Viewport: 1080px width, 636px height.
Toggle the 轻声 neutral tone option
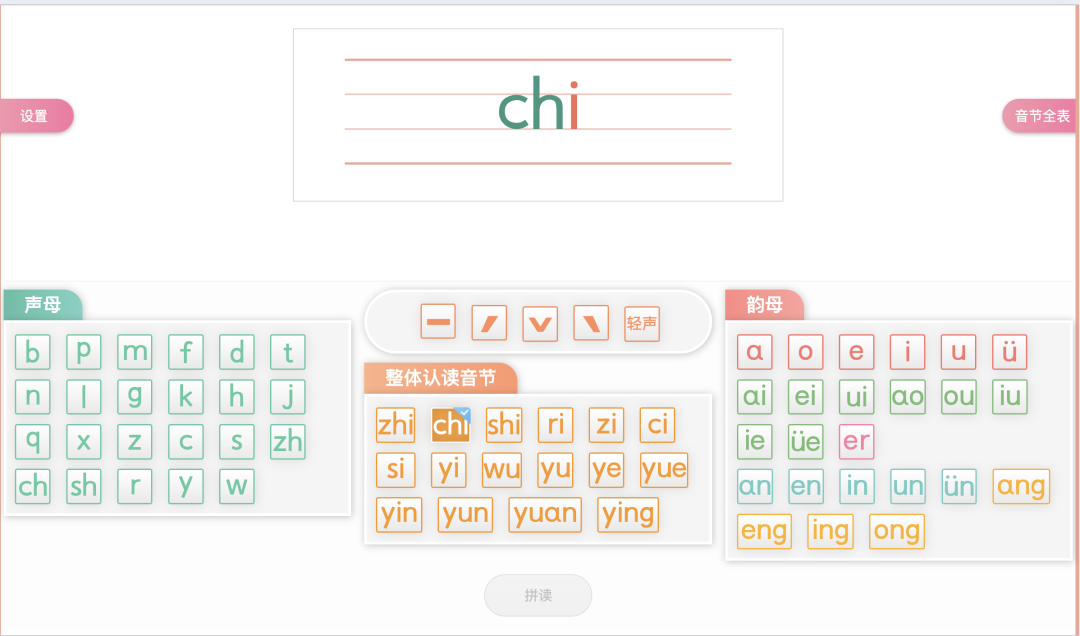[x=641, y=321]
